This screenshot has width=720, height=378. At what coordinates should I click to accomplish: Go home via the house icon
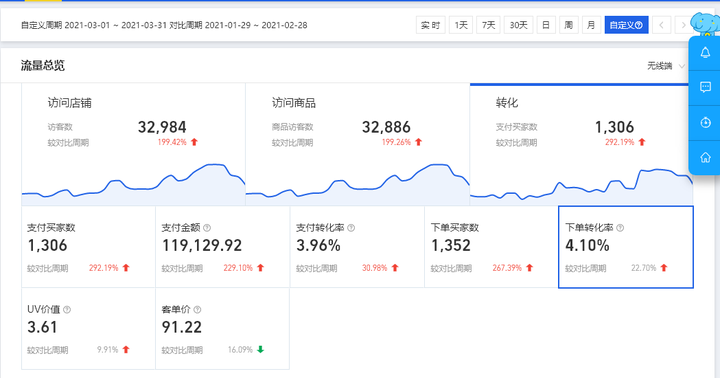pos(705,158)
